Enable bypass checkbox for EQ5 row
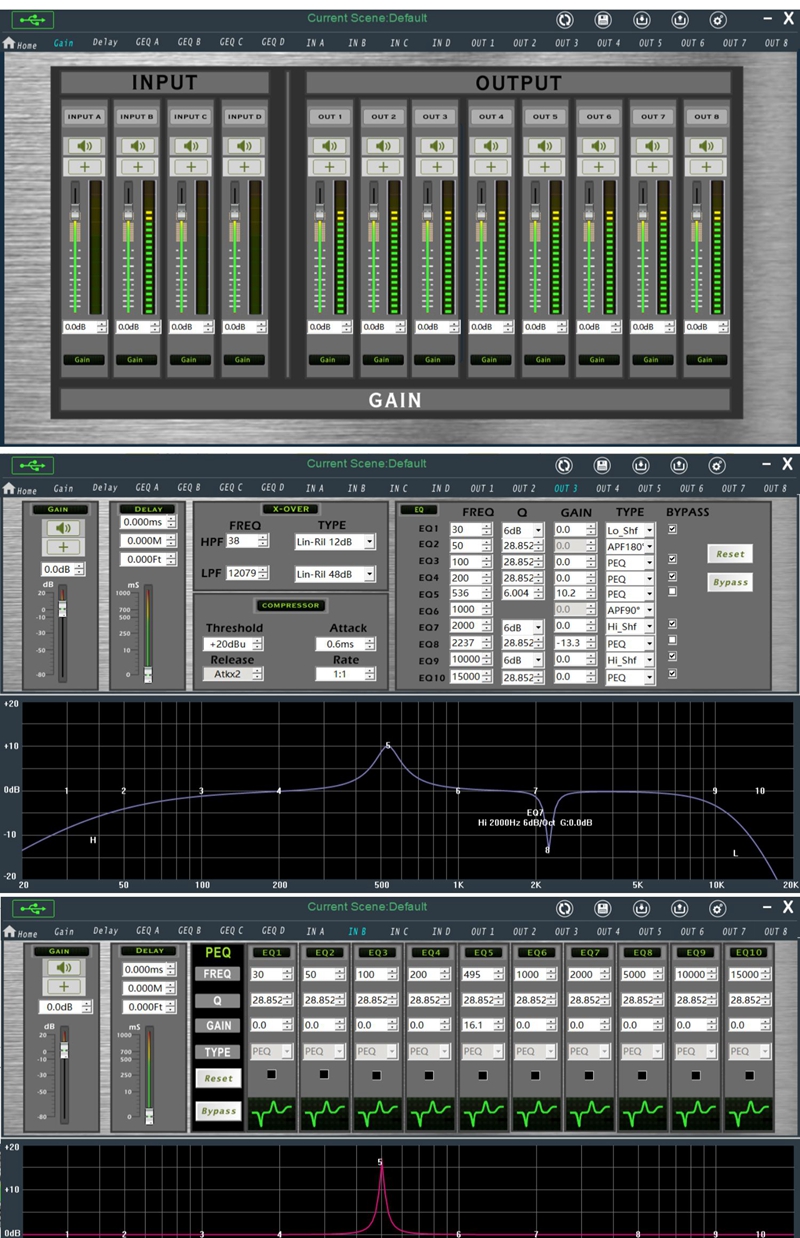Viewport: 800px width, 1238px height. (x=672, y=593)
